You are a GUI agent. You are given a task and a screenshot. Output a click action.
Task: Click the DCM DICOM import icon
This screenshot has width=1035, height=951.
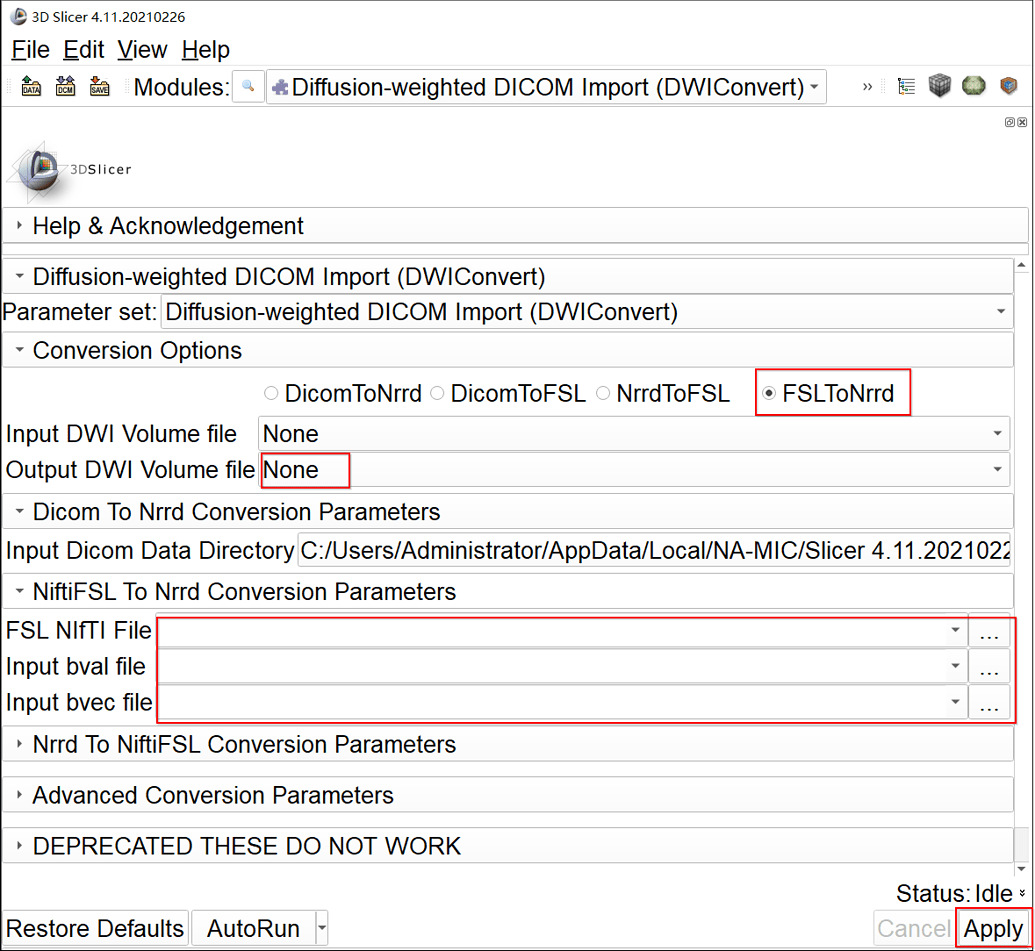[65, 87]
